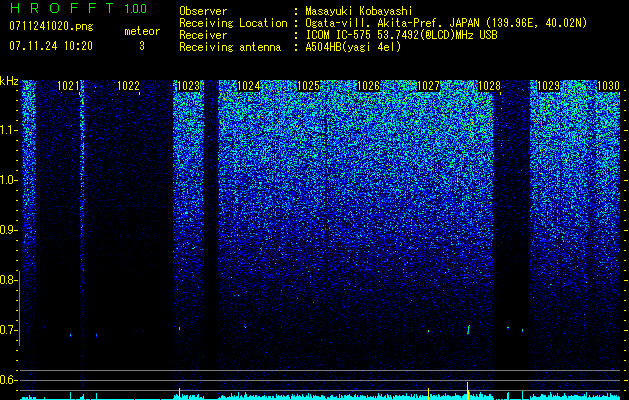Click the 1024 time marker

tap(249, 86)
